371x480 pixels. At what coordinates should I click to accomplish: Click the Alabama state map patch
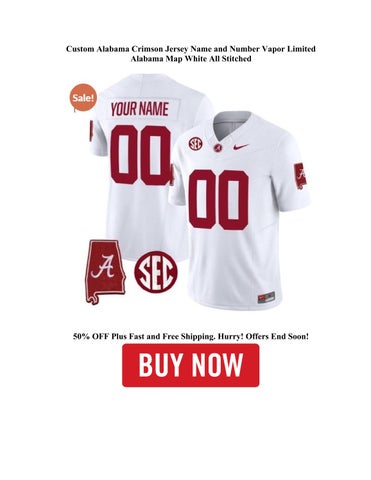coord(105,272)
